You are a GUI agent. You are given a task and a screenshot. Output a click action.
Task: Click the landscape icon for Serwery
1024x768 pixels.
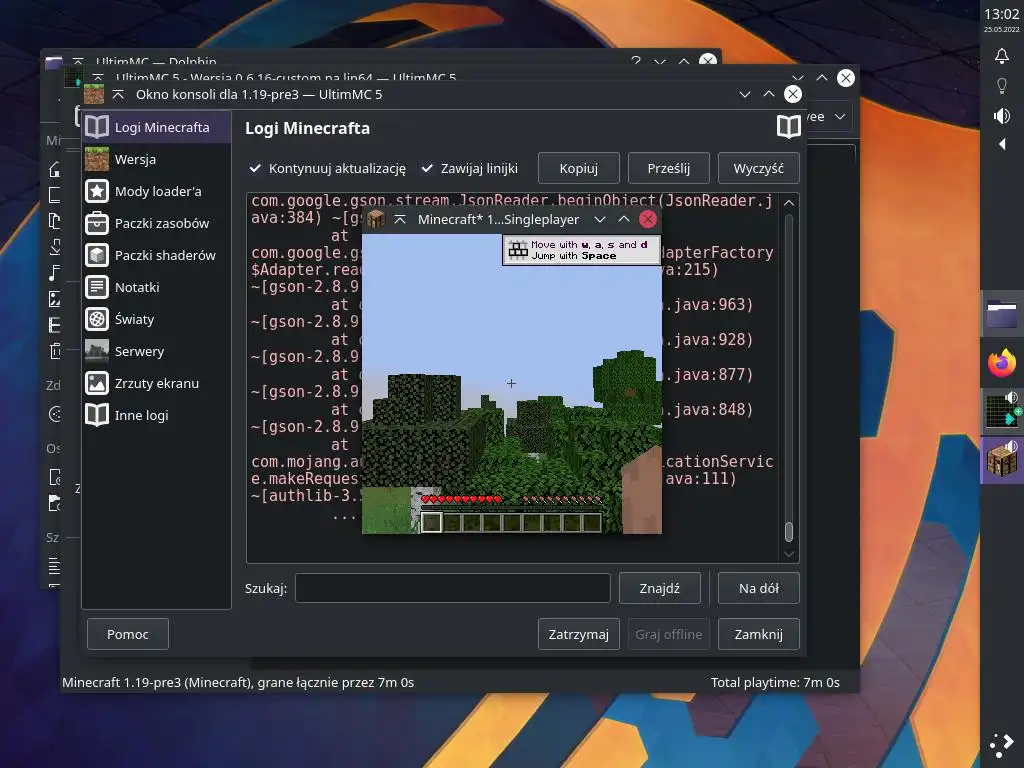(x=97, y=351)
